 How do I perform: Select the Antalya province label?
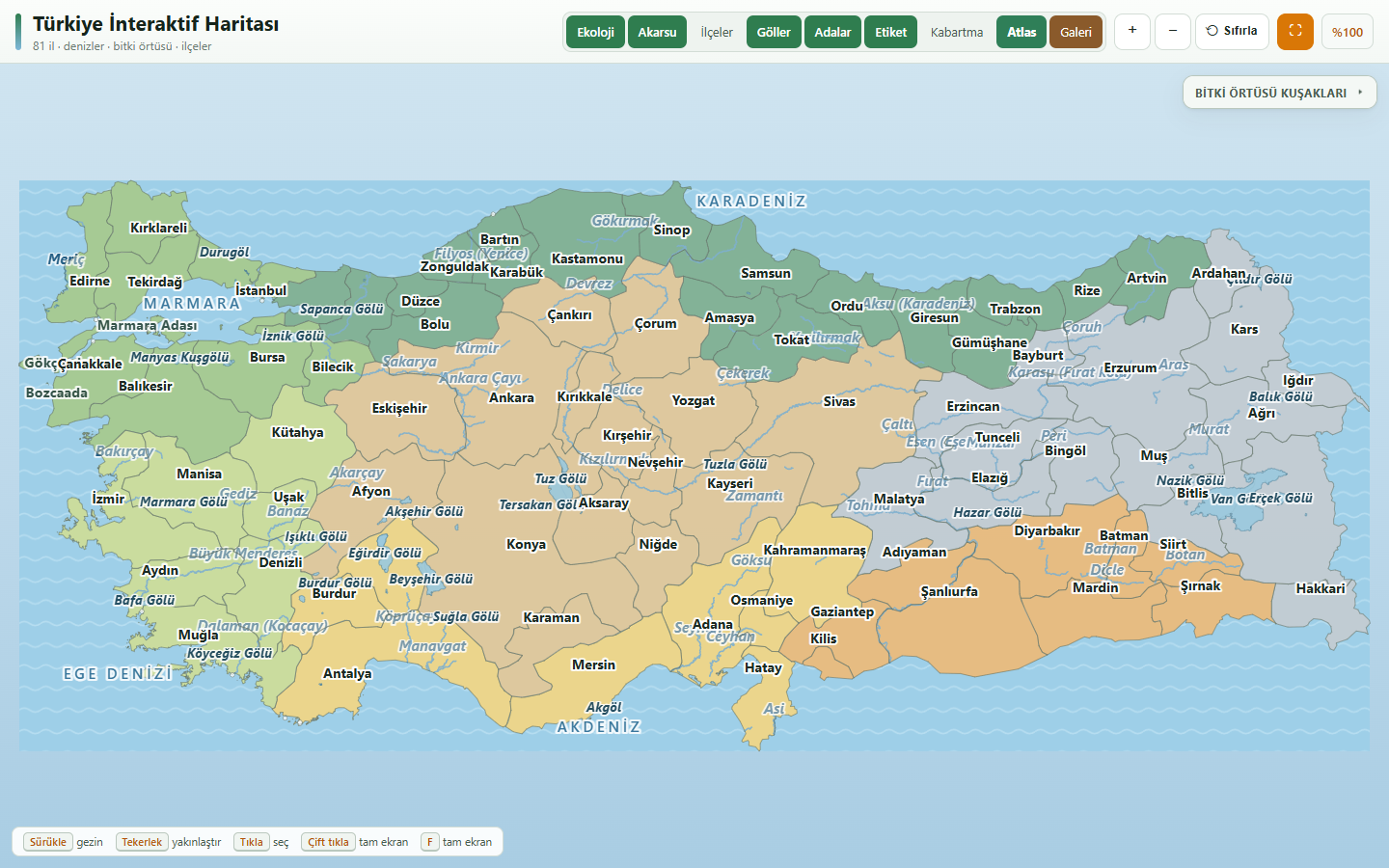point(347,673)
